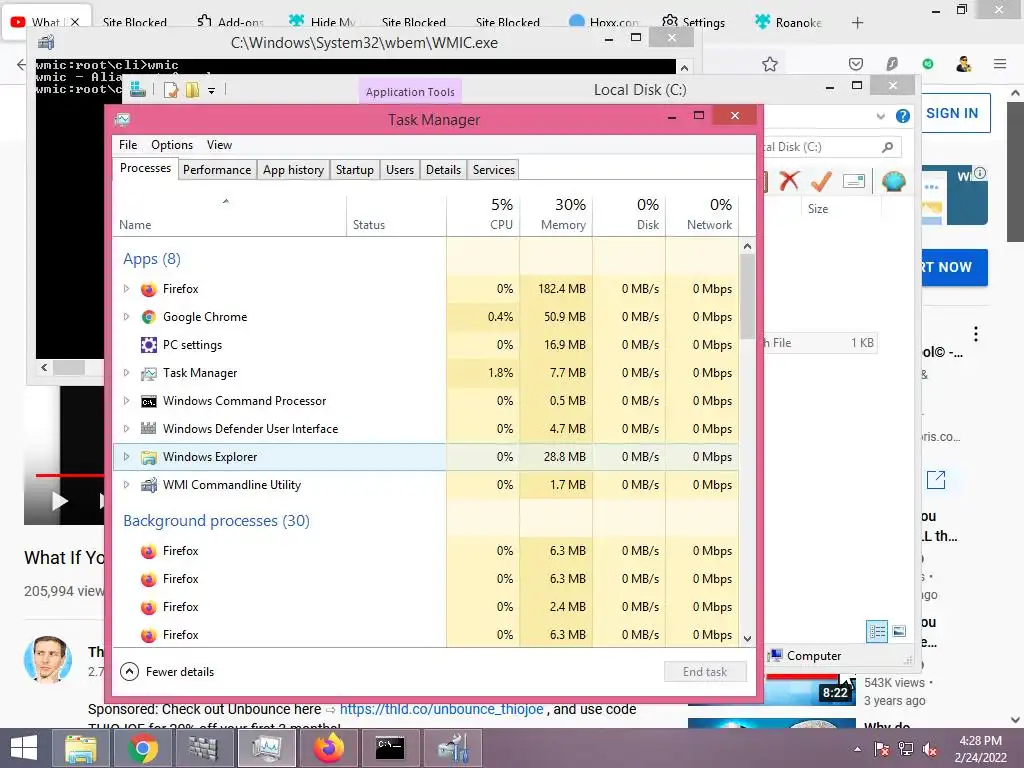Expand the Windows Explorer row

pyautogui.click(x=127, y=457)
